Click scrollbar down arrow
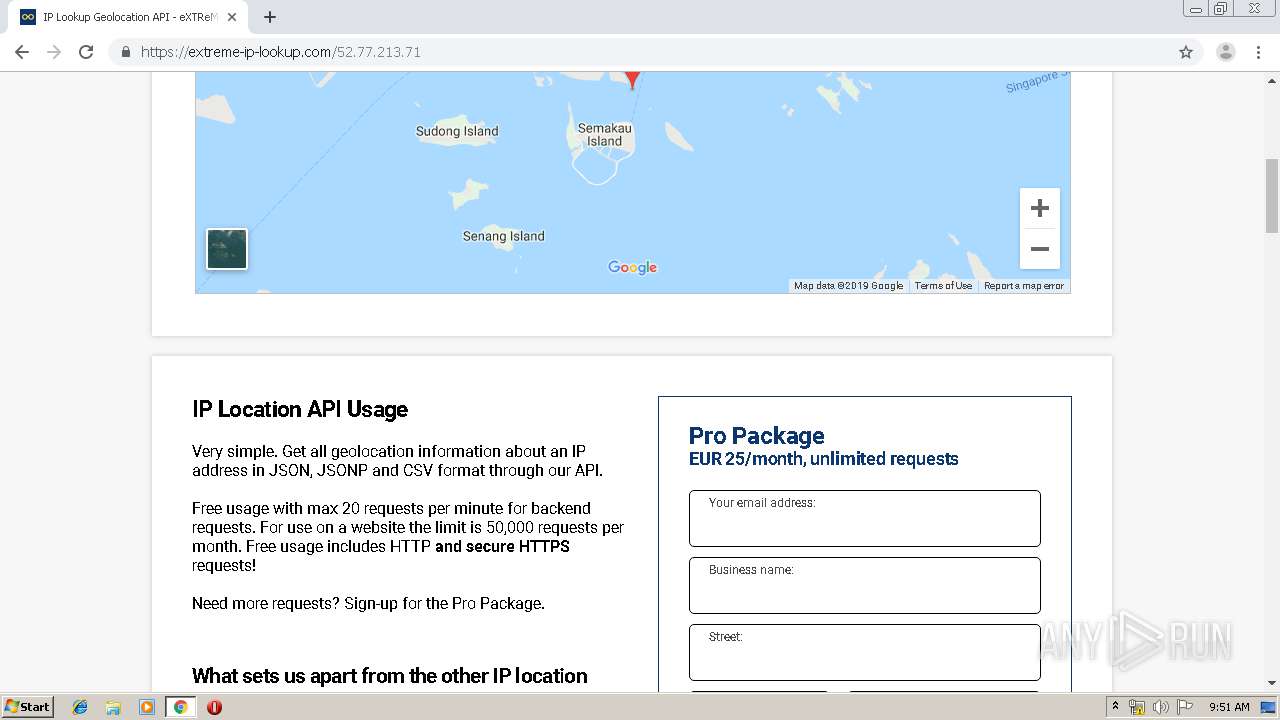The image size is (1280, 720). point(1272,683)
